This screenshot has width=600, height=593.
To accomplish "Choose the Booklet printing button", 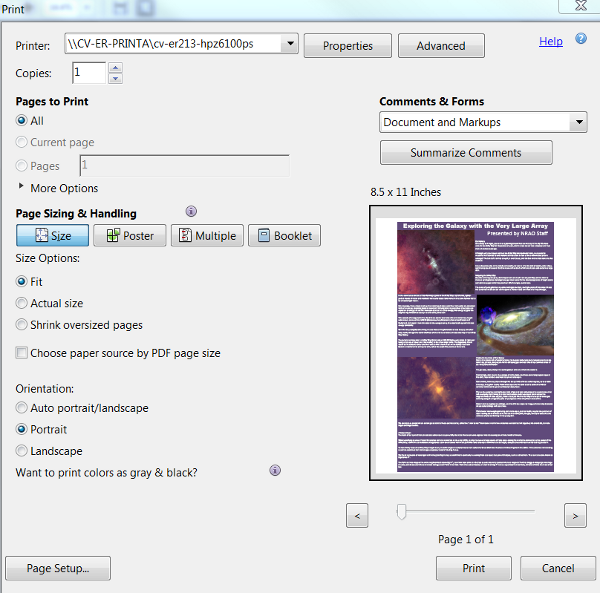I will (284, 236).
